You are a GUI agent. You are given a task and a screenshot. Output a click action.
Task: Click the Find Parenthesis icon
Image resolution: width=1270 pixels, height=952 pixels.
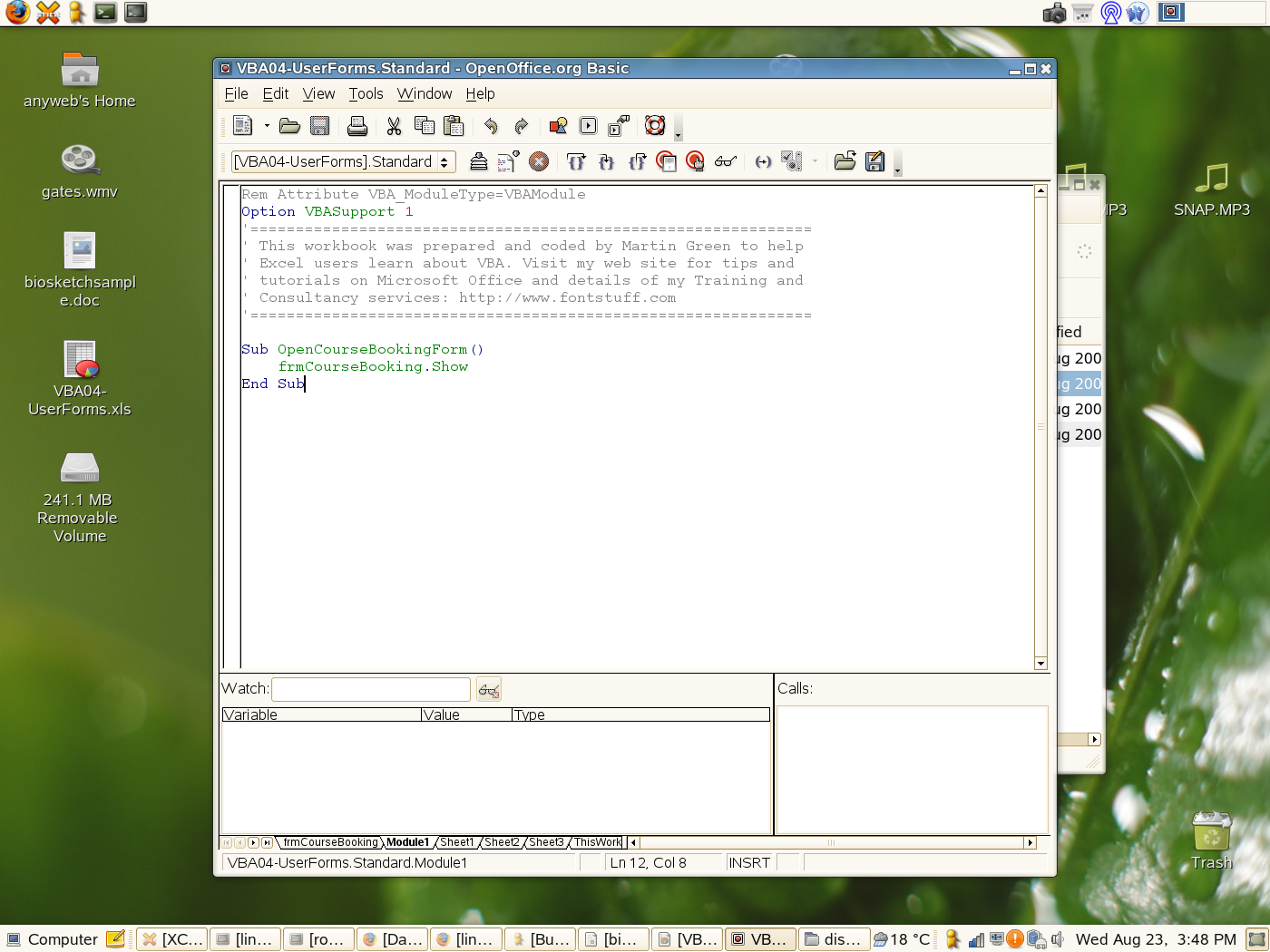click(x=763, y=161)
